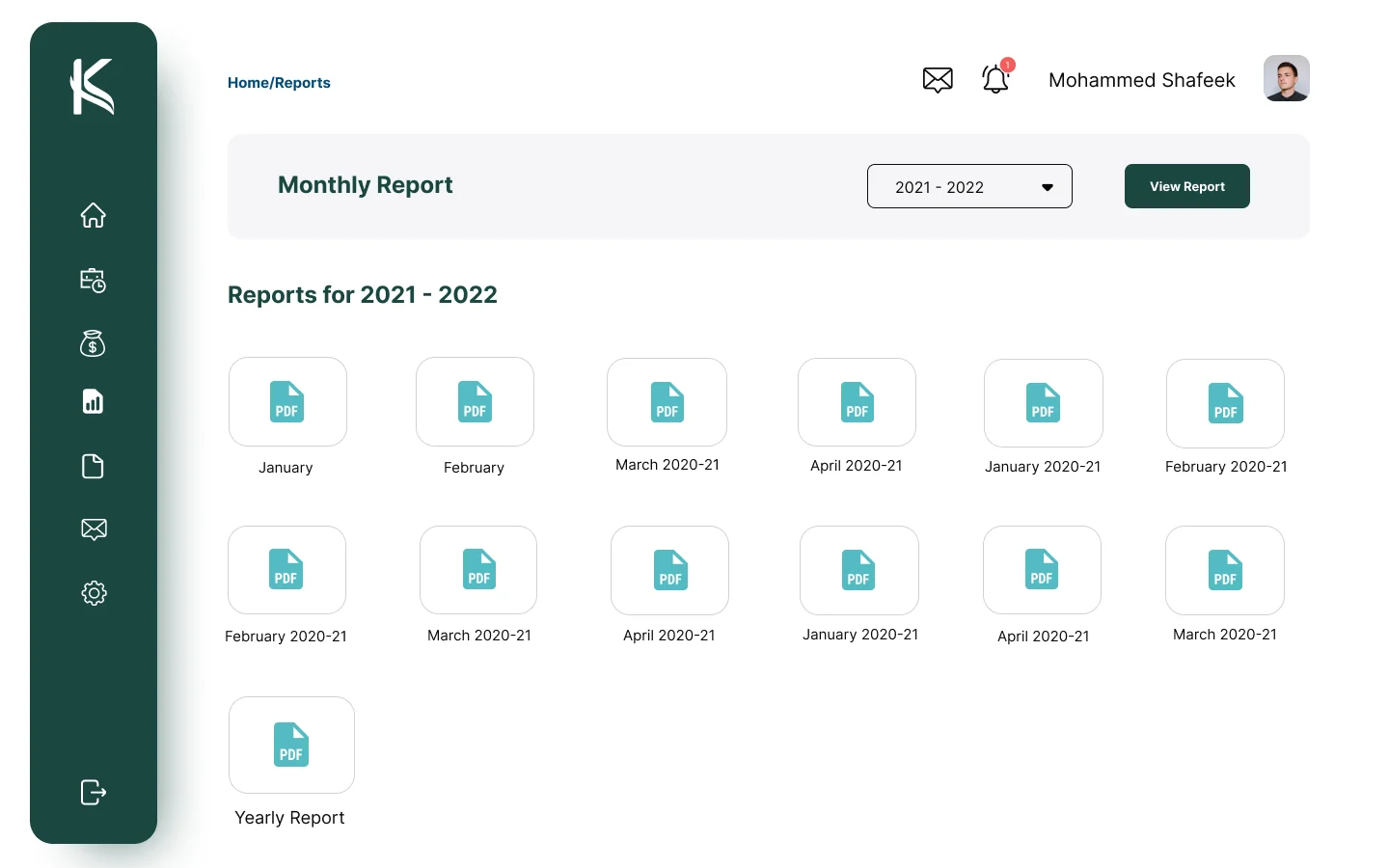Screen dimensions: 1389x868
Task: Open the Home icon in sidebar
Action: [93, 215]
